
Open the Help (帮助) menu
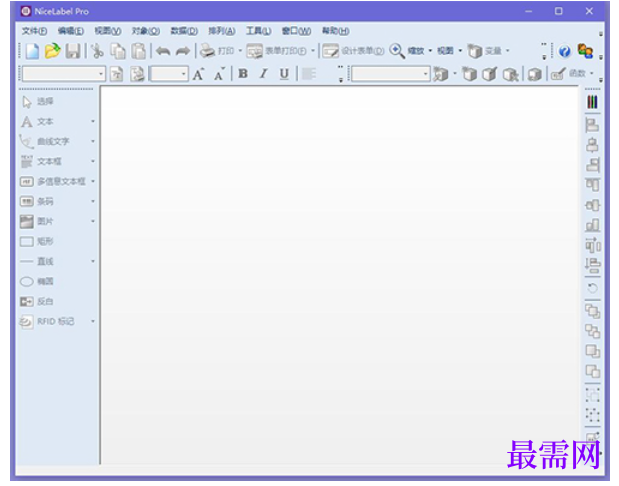point(336,31)
